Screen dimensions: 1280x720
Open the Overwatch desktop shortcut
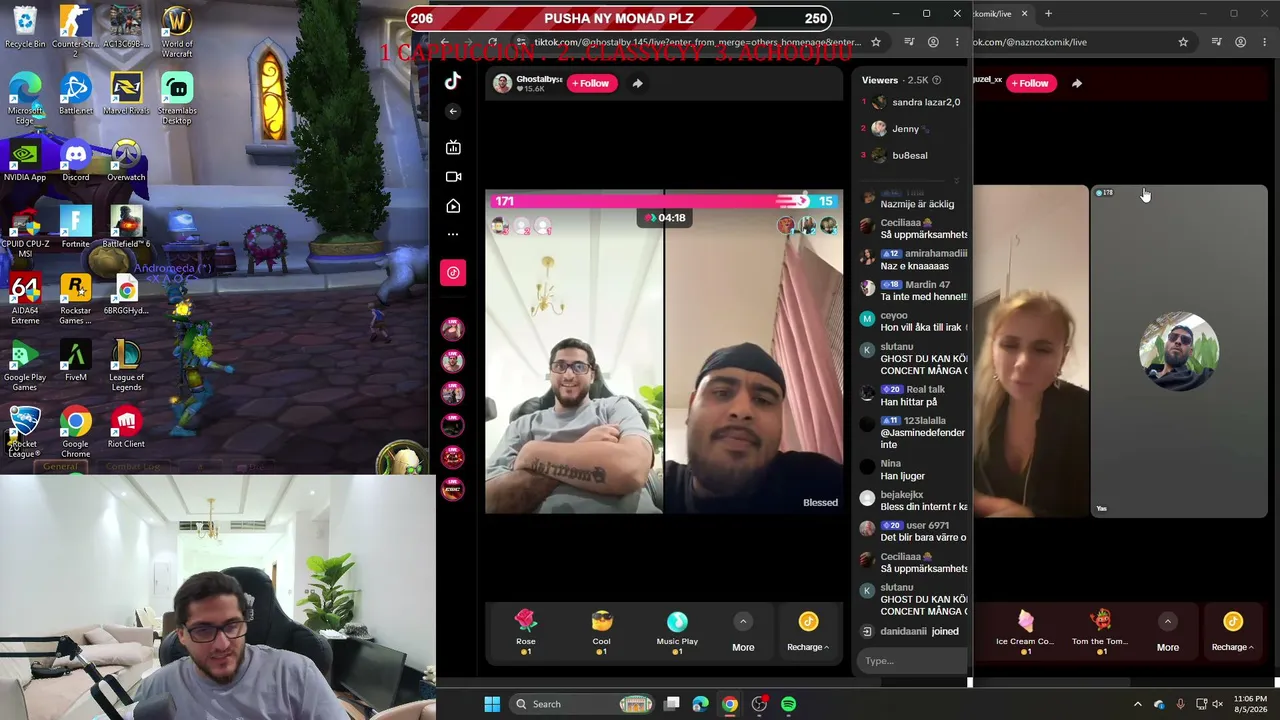click(x=126, y=161)
